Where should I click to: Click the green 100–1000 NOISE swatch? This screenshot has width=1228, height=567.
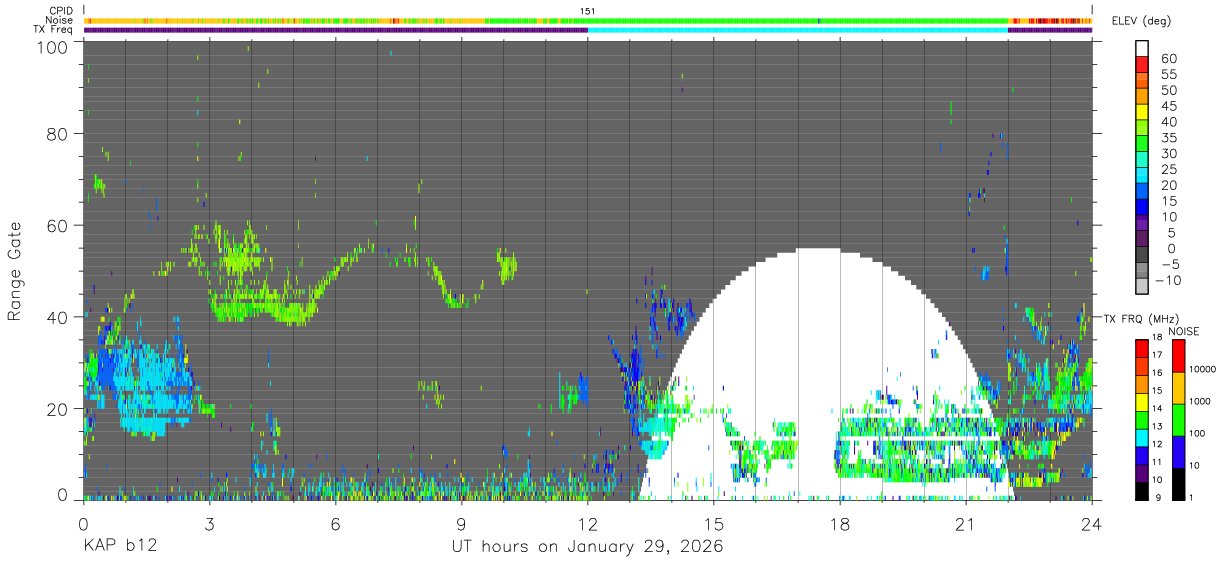(1177, 418)
